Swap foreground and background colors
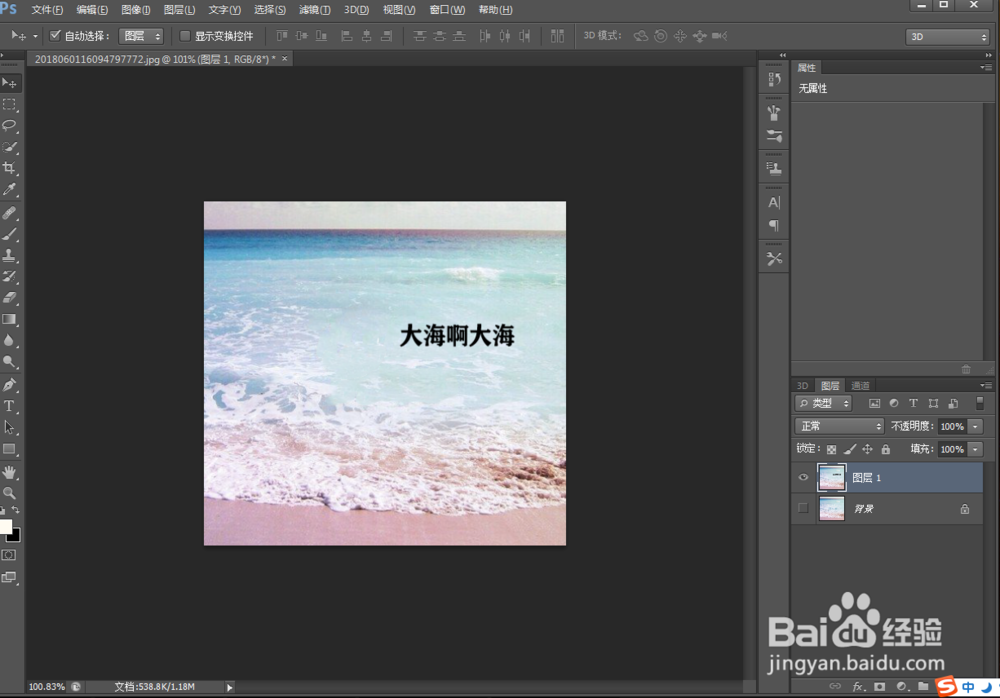1000x698 pixels. pyautogui.click(x=16, y=510)
